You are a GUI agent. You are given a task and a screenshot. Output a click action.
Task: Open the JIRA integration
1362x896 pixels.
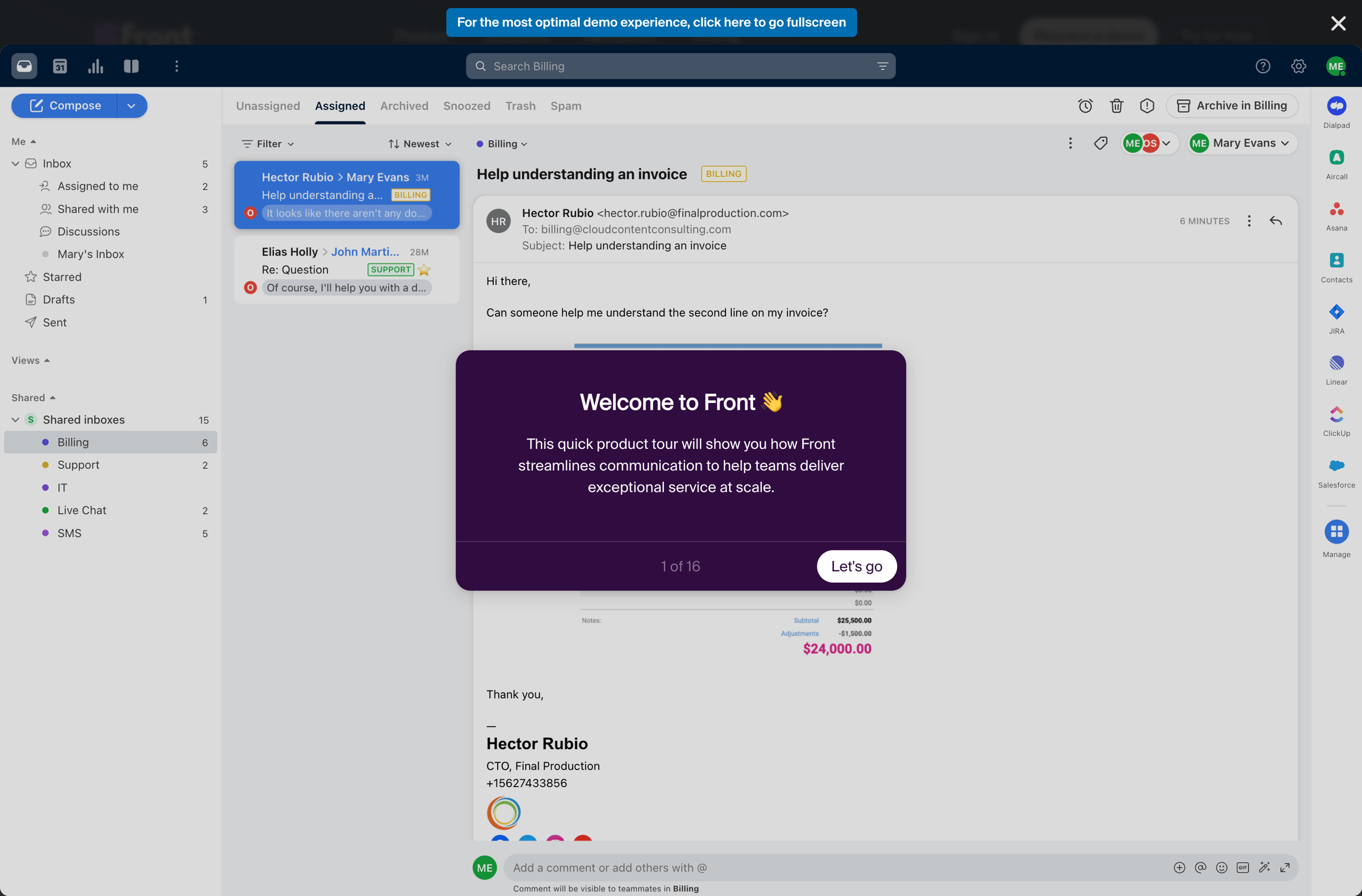[1336, 318]
